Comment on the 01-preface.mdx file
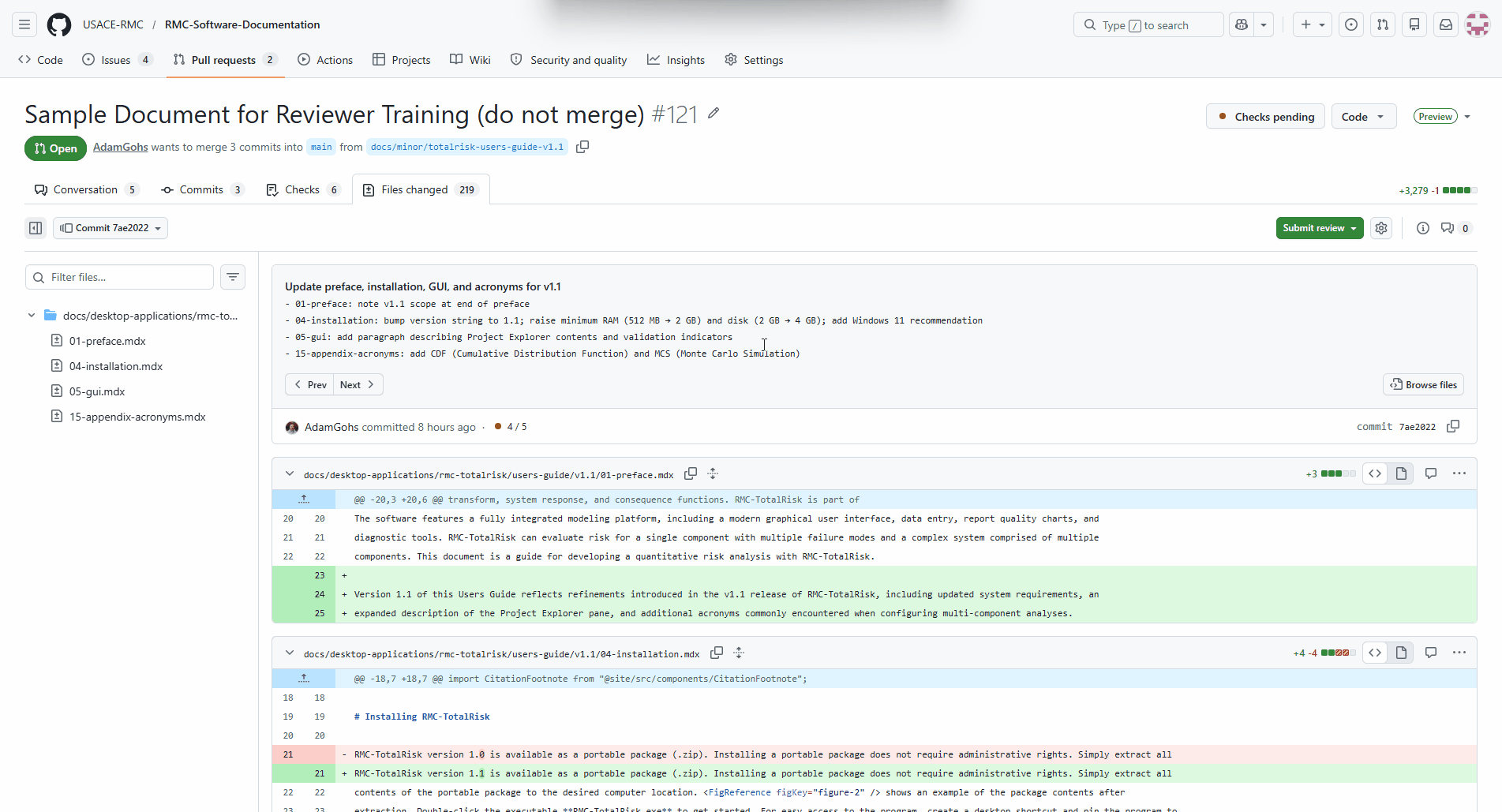Image resolution: width=1502 pixels, height=812 pixels. click(x=1431, y=473)
